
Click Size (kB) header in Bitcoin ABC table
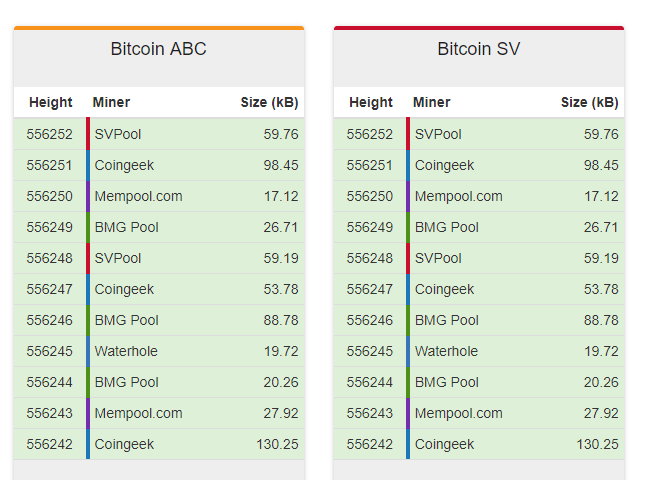[x=269, y=102]
